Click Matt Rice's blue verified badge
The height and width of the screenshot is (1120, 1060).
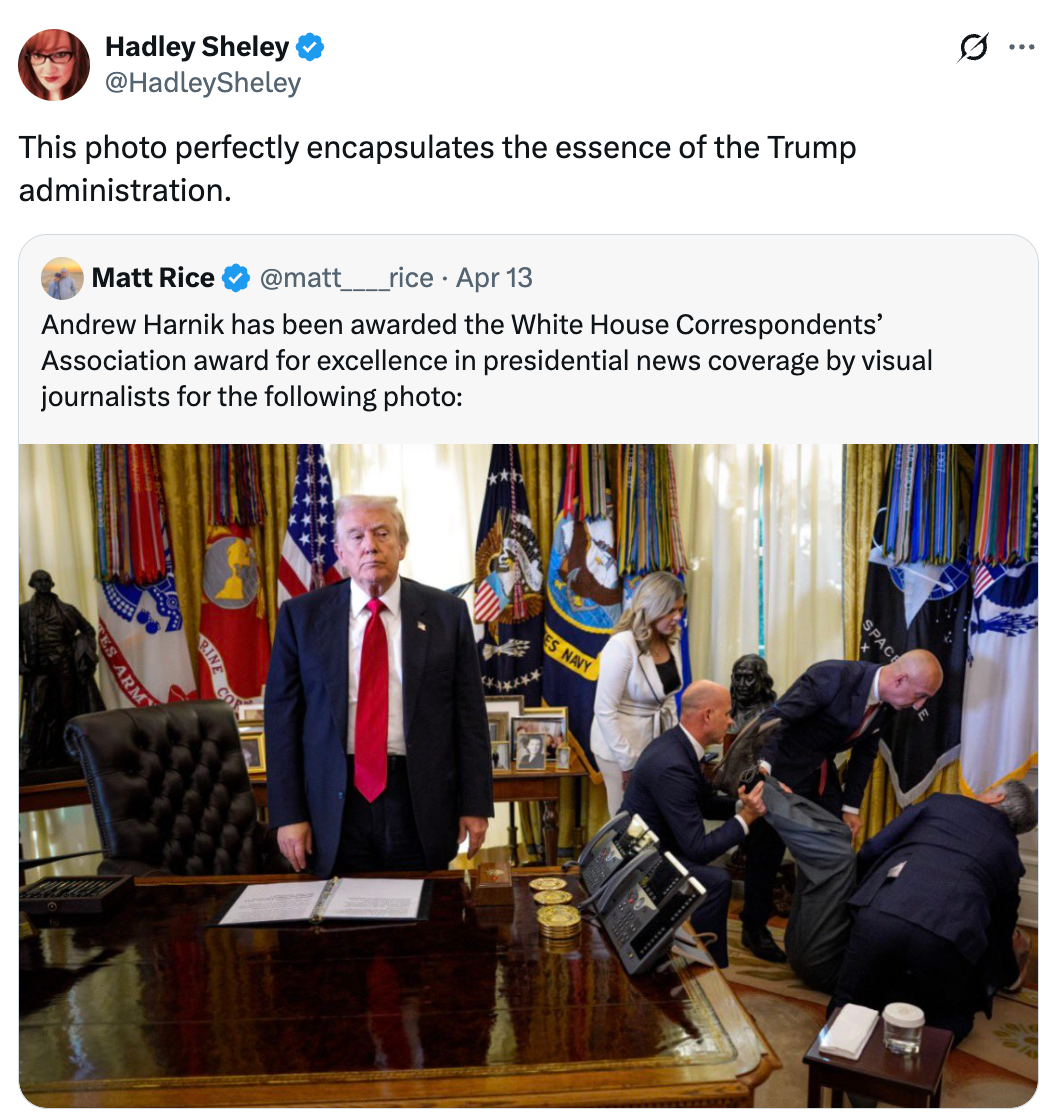236,278
